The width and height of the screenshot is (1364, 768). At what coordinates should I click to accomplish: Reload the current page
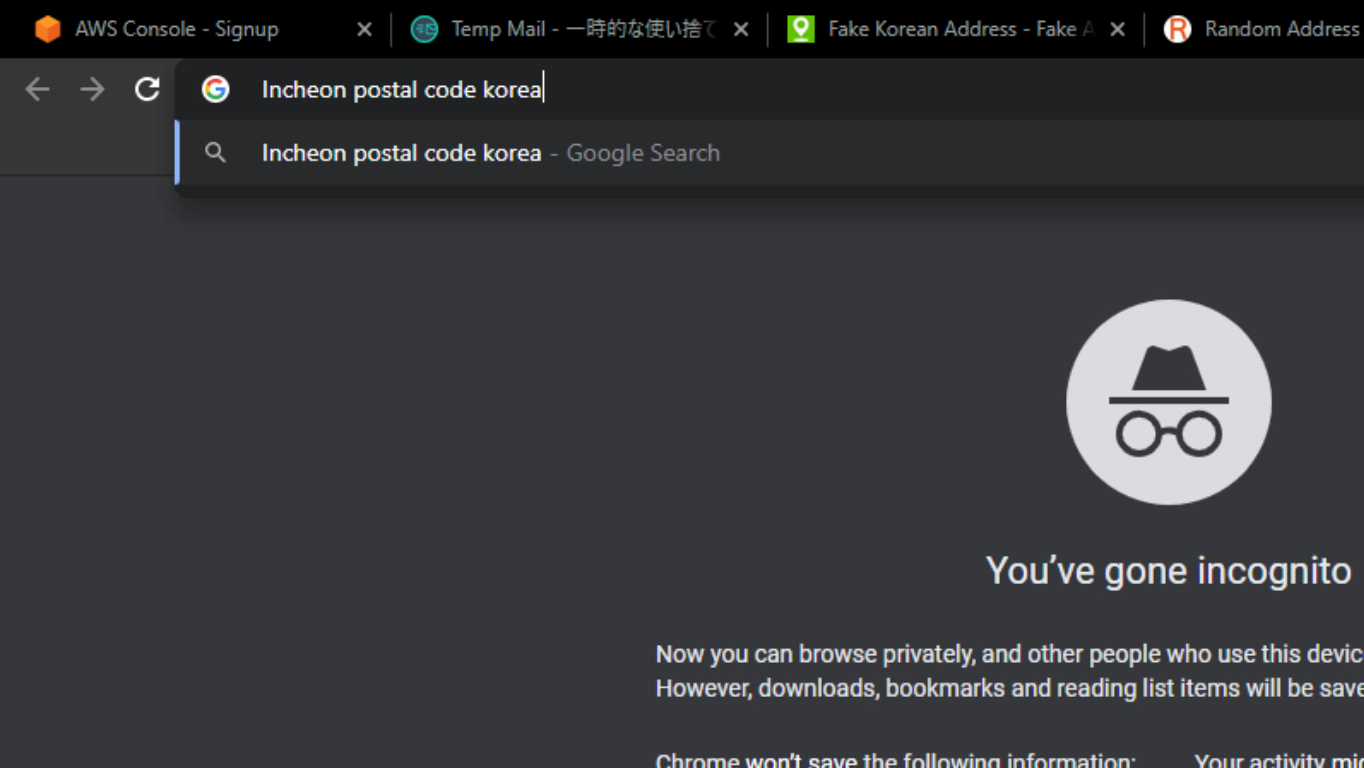[147, 89]
